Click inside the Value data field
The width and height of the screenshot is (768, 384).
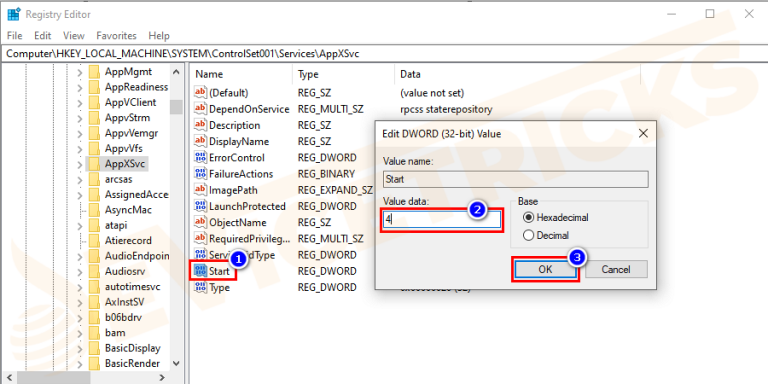[442, 220]
